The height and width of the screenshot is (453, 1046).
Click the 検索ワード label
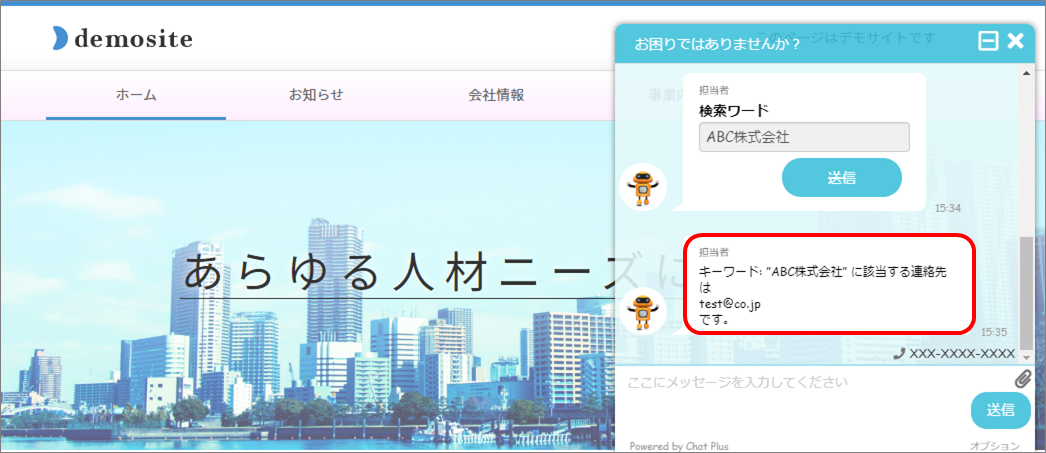tap(734, 110)
